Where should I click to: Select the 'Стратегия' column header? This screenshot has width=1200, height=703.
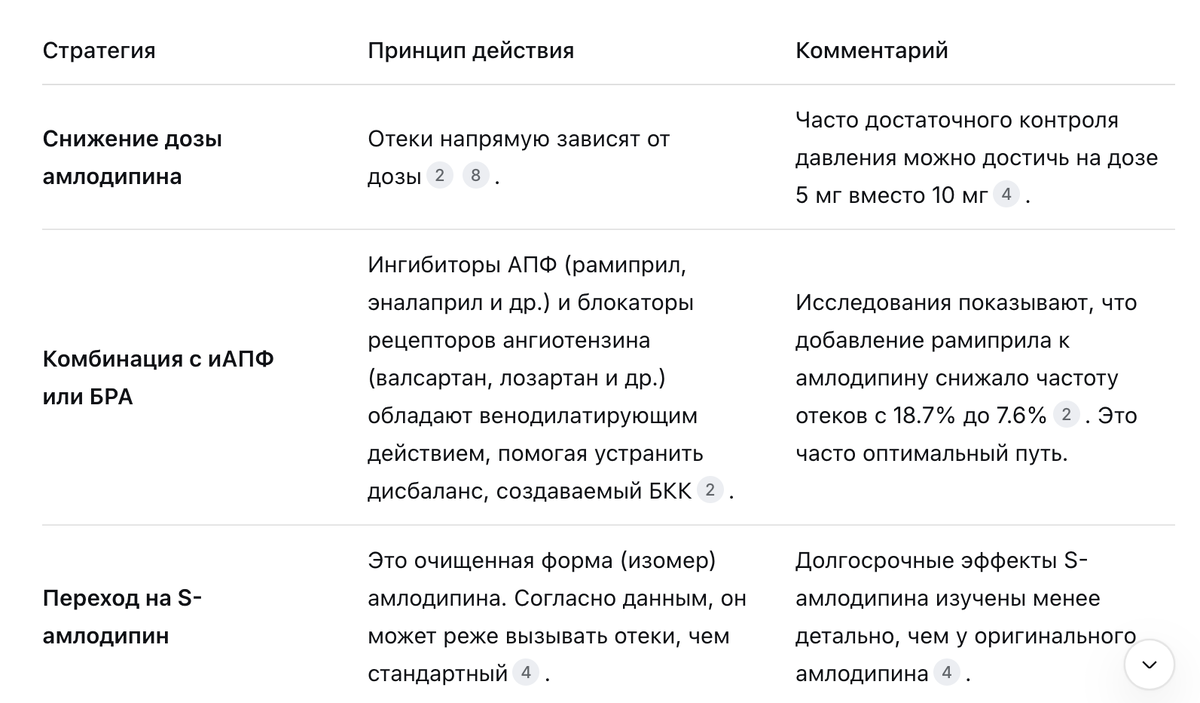(99, 50)
